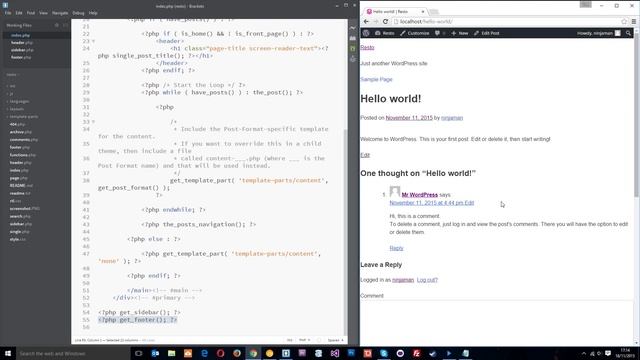Open Outlook from the taskbar
This screenshot has height=360, width=640.
(x=155, y=353)
